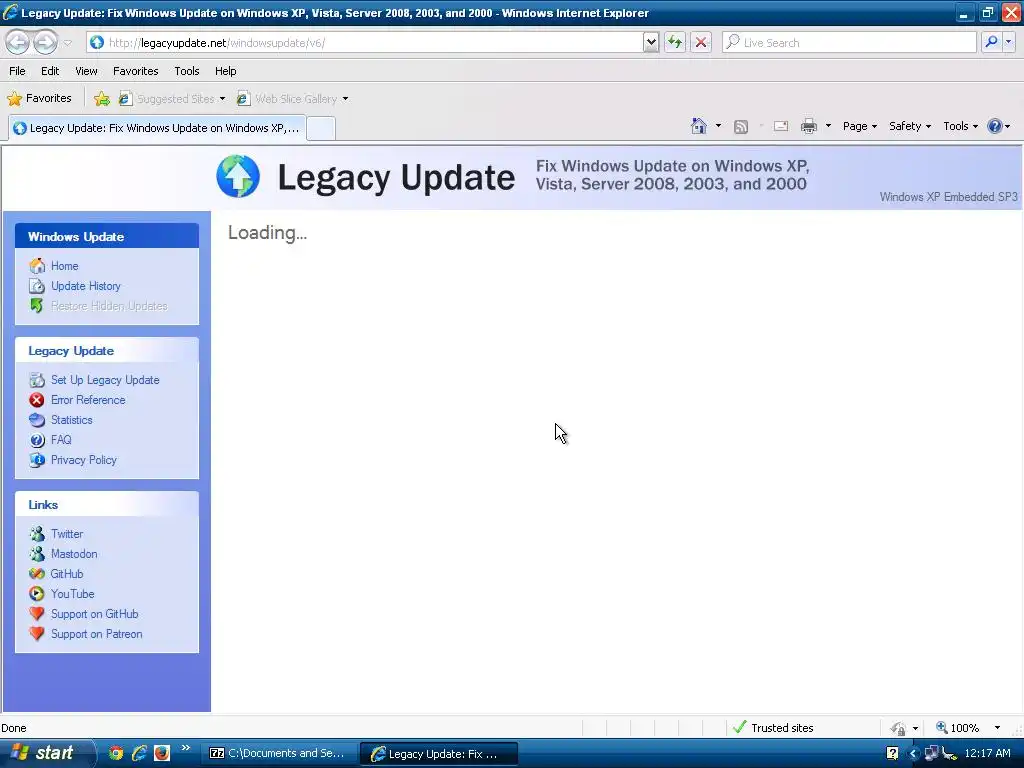
Task: Open the Privacy Policy link
Action: [x=84, y=460]
